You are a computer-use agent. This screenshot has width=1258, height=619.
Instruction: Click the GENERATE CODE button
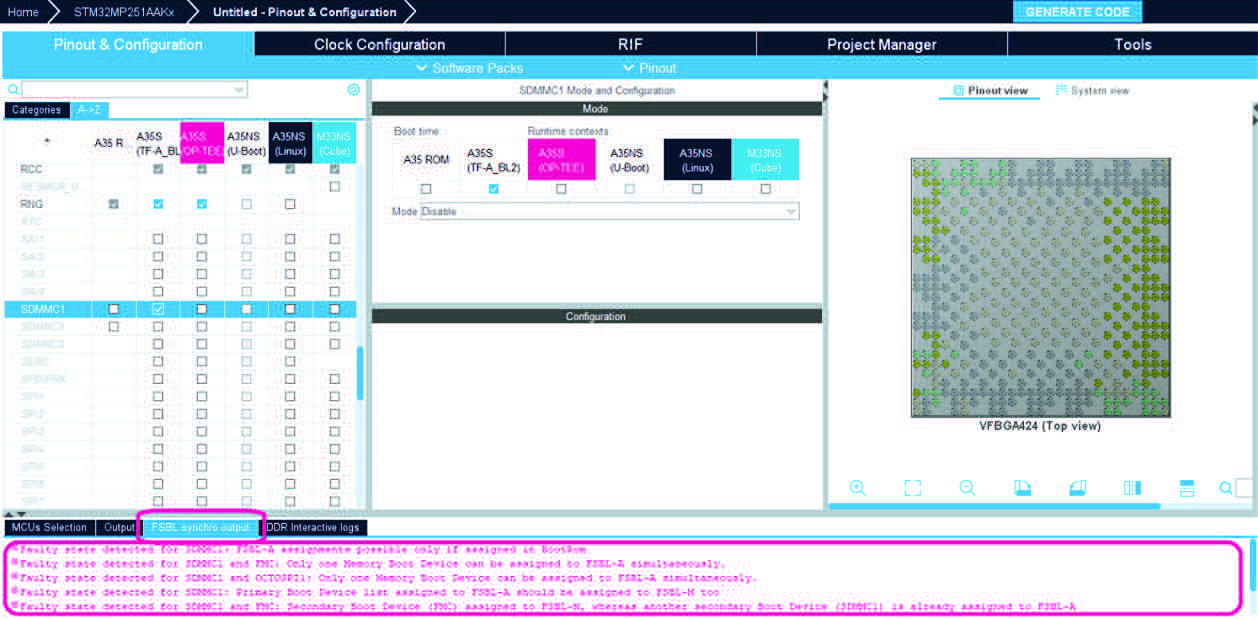1077,12
